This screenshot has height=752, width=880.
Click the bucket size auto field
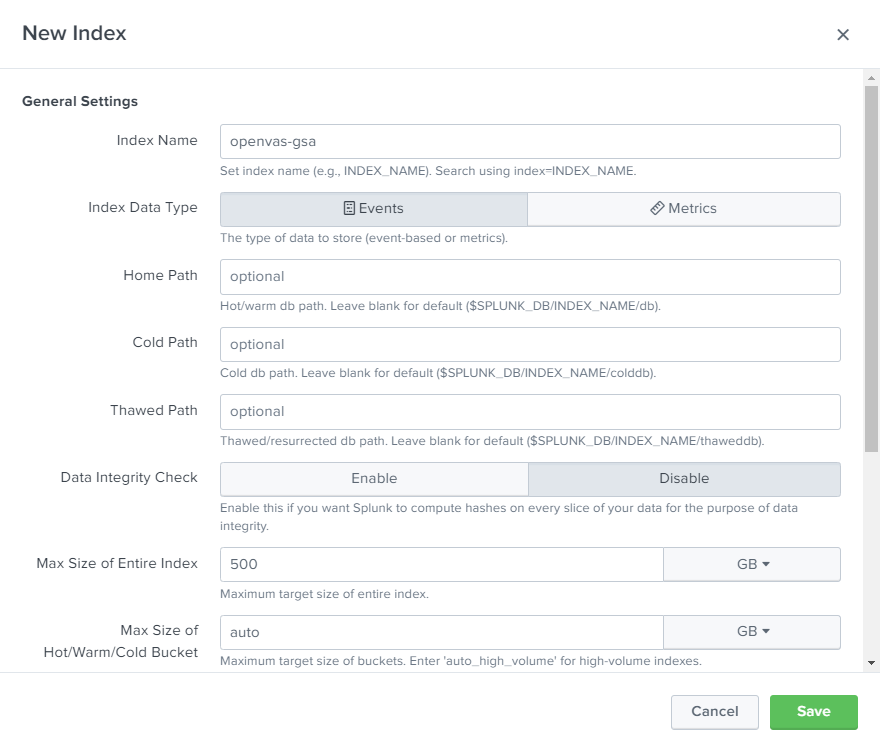pyautogui.click(x=442, y=632)
